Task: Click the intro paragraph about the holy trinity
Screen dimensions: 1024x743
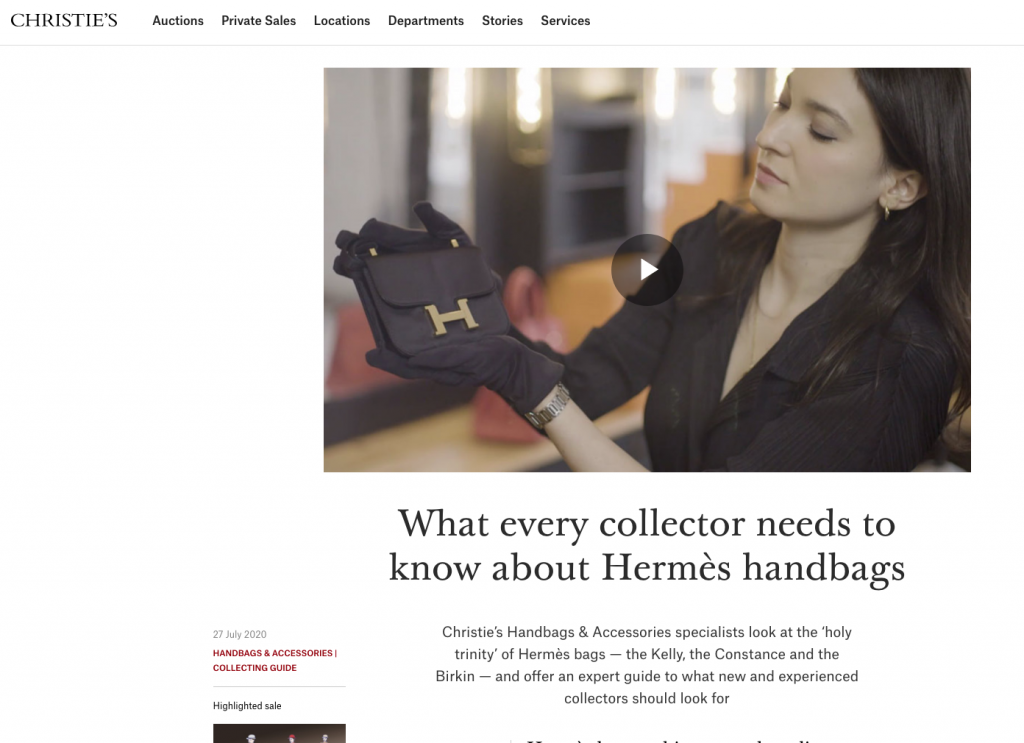Action: point(647,665)
